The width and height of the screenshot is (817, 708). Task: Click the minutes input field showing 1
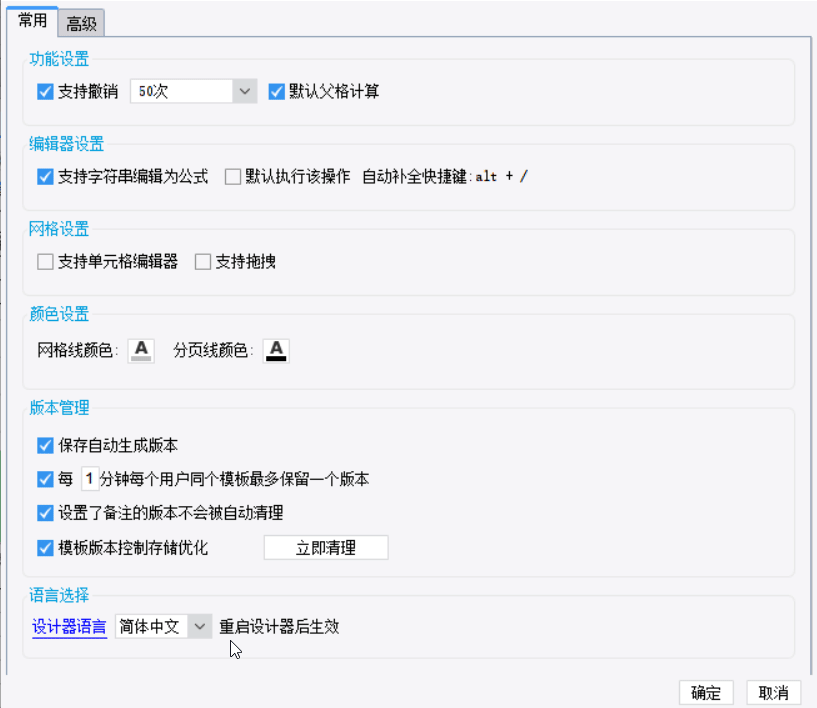pos(90,479)
